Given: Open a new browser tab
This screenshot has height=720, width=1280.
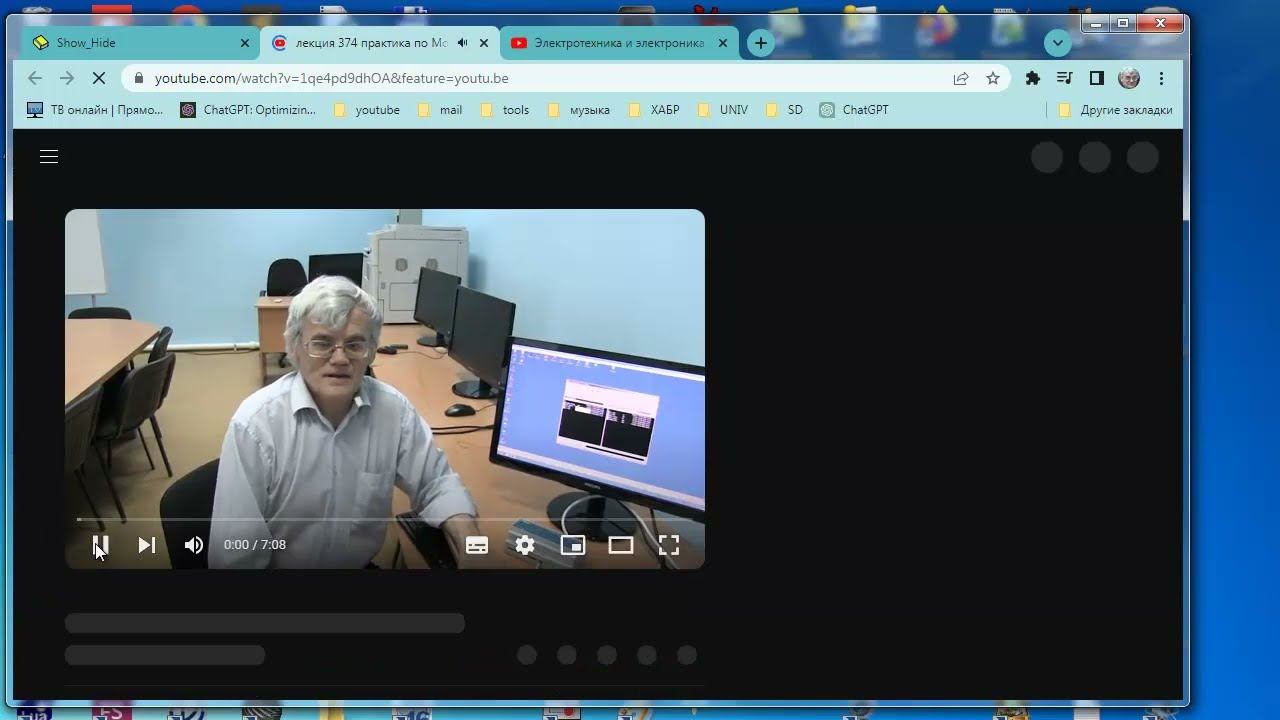Looking at the screenshot, I should click(x=761, y=43).
